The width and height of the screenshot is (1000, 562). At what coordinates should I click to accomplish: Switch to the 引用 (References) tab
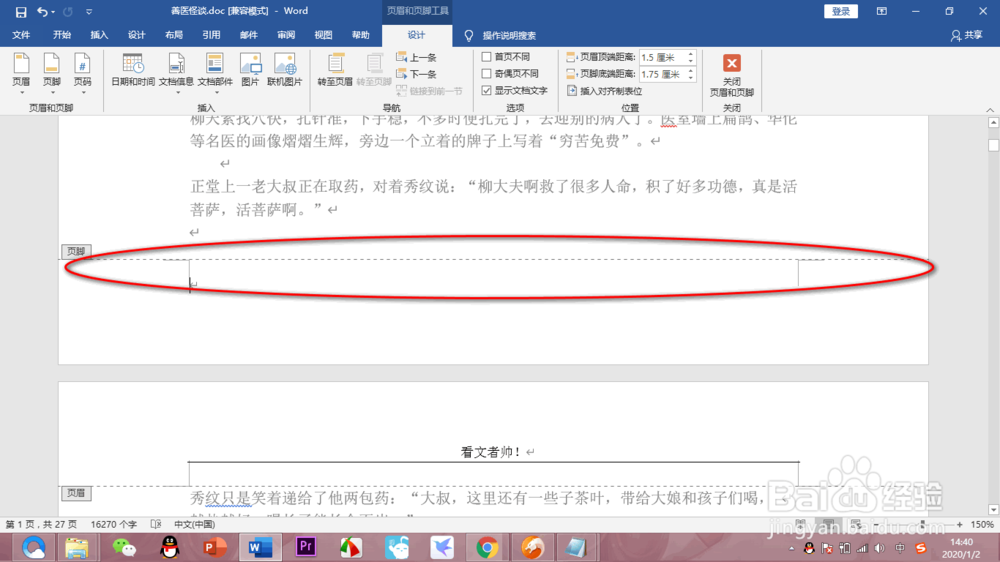coord(211,35)
